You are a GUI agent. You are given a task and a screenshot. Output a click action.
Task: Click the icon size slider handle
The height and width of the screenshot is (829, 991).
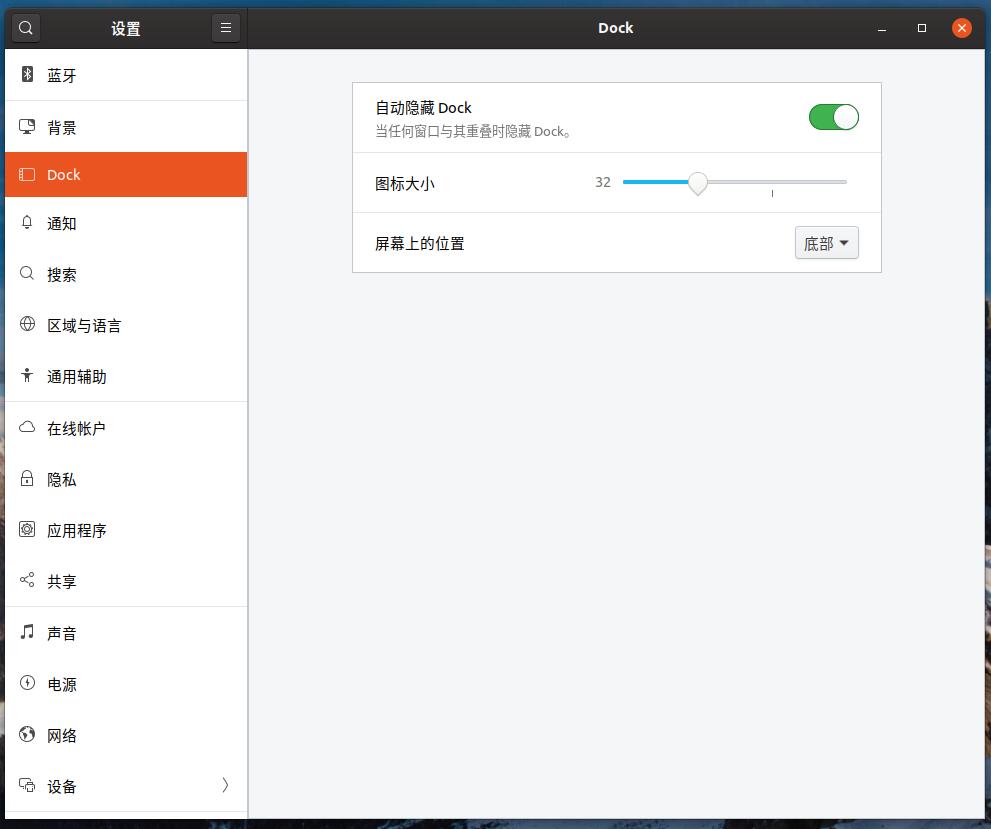pyautogui.click(x=698, y=183)
